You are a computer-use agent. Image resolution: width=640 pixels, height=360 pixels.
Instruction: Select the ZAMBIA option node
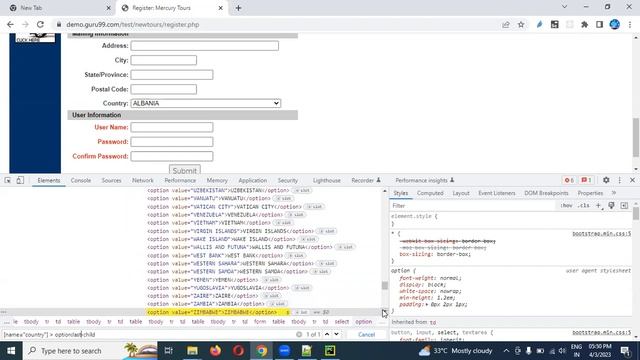[x=206, y=304]
